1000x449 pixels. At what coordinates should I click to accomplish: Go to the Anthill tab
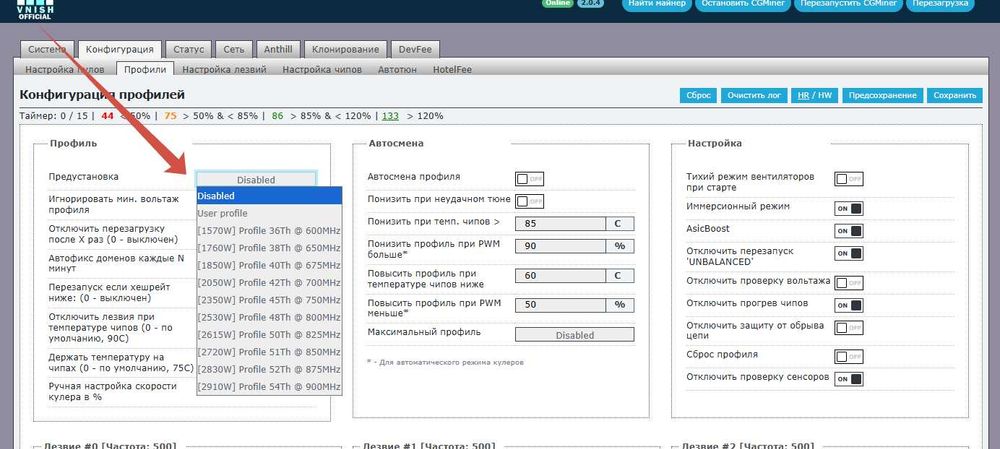[x=279, y=49]
